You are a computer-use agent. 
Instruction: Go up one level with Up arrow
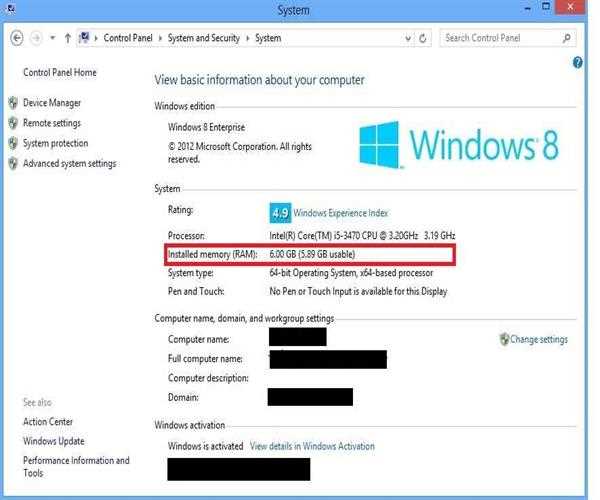point(67,38)
